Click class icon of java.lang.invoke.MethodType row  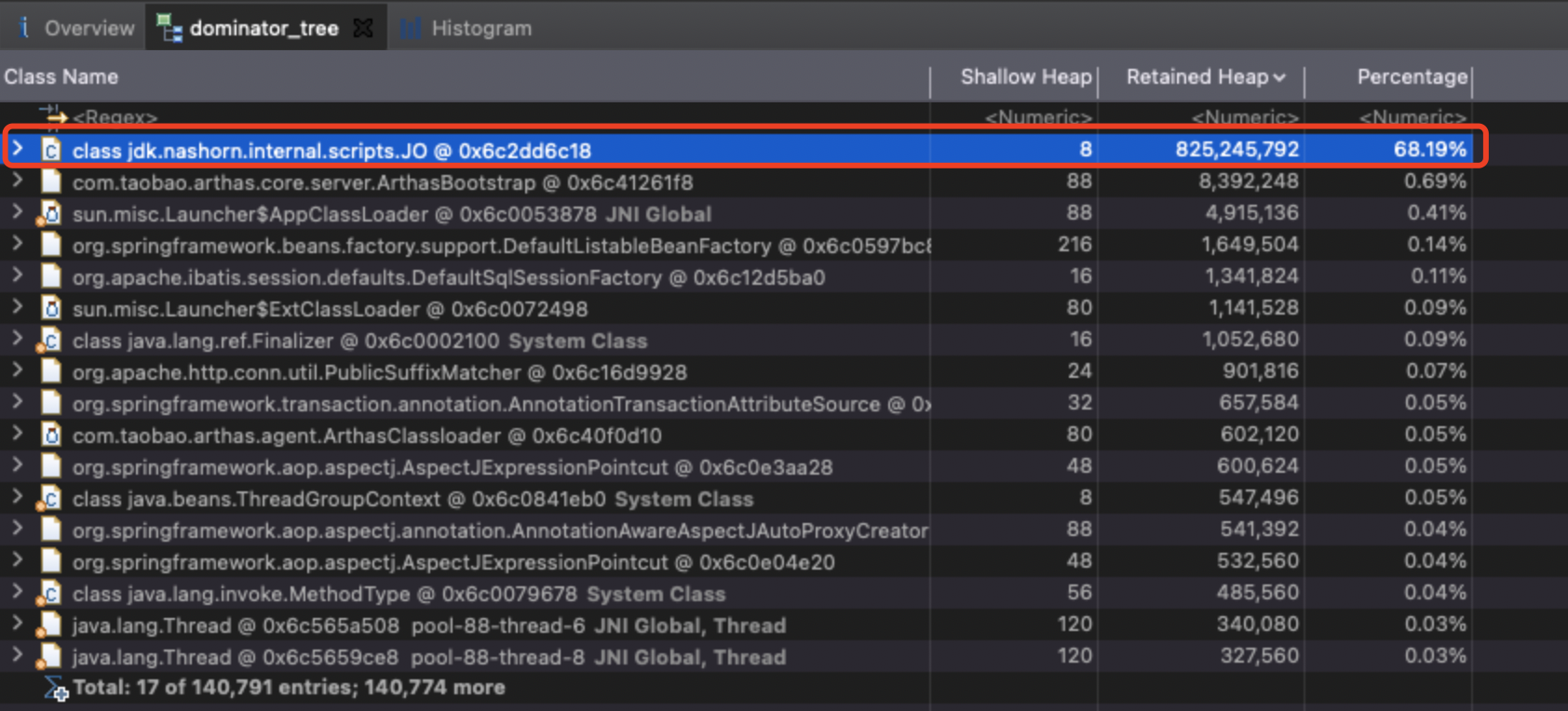tap(49, 594)
